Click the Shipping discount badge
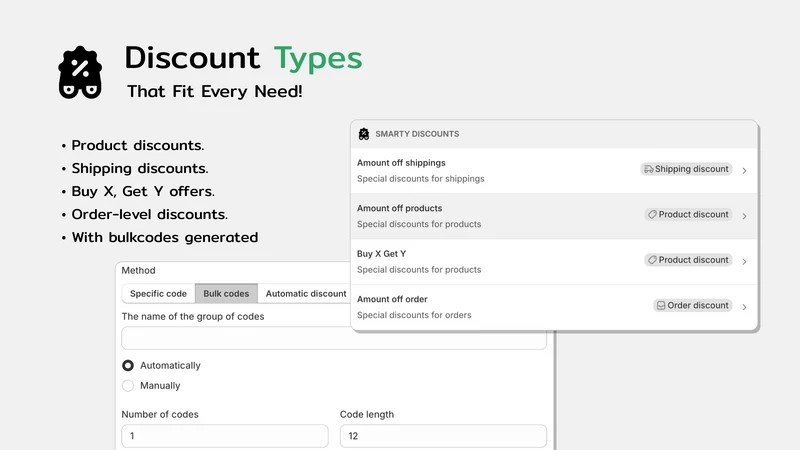800x450 pixels. (686, 169)
